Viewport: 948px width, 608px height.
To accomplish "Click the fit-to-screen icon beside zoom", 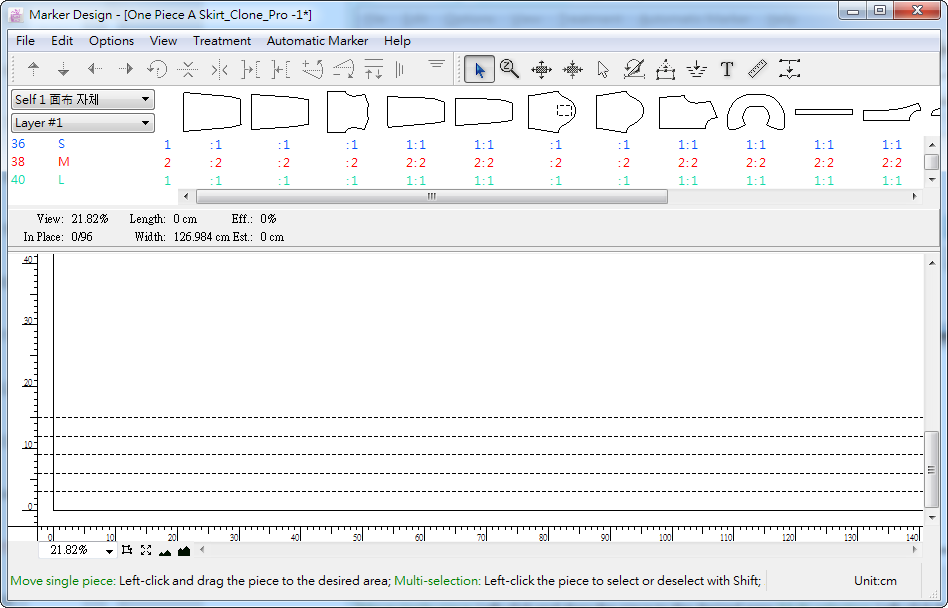I will 146,550.
